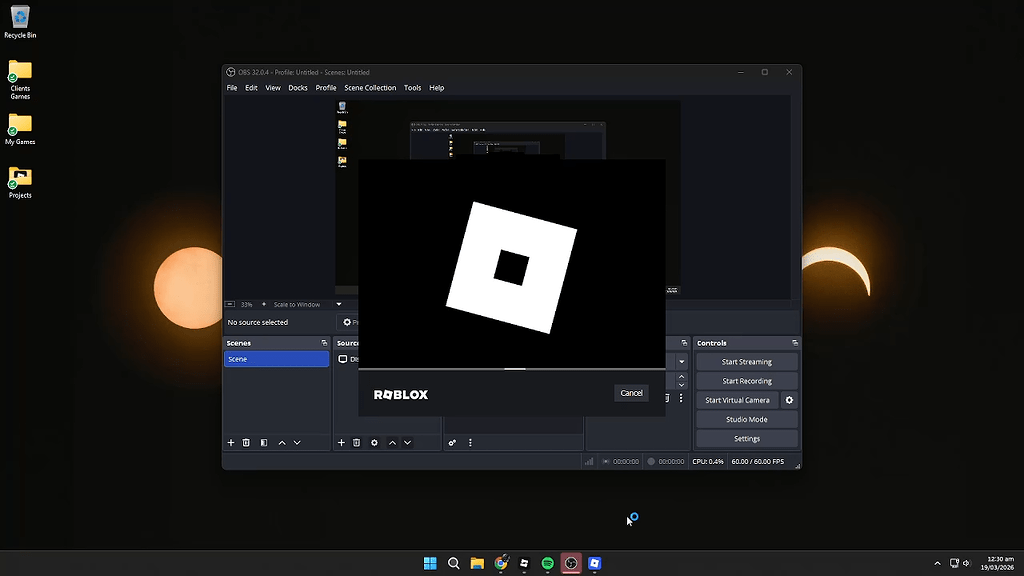Launch Chrome from the taskbar

[x=501, y=563]
